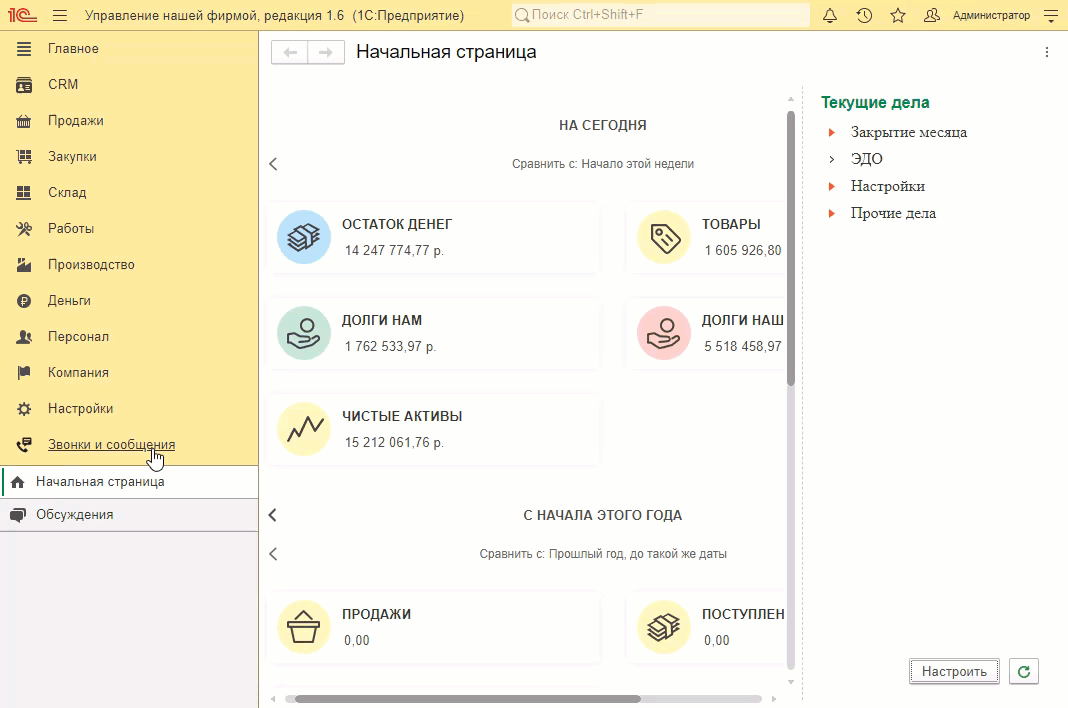Expand the ЭДО tasks group

point(831,159)
